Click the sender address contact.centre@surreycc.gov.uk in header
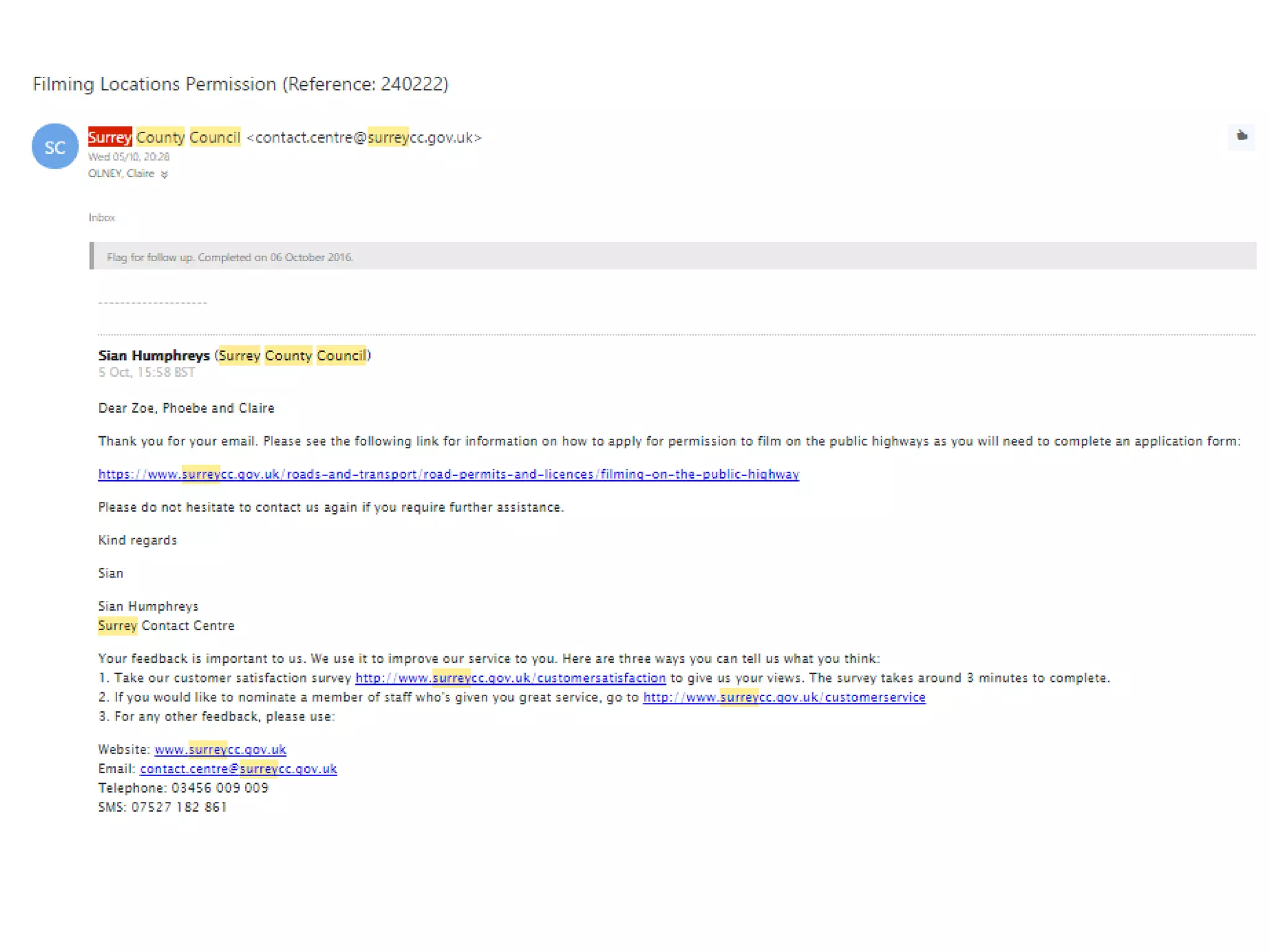The width and height of the screenshot is (1270, 952). tap(364, 138)
